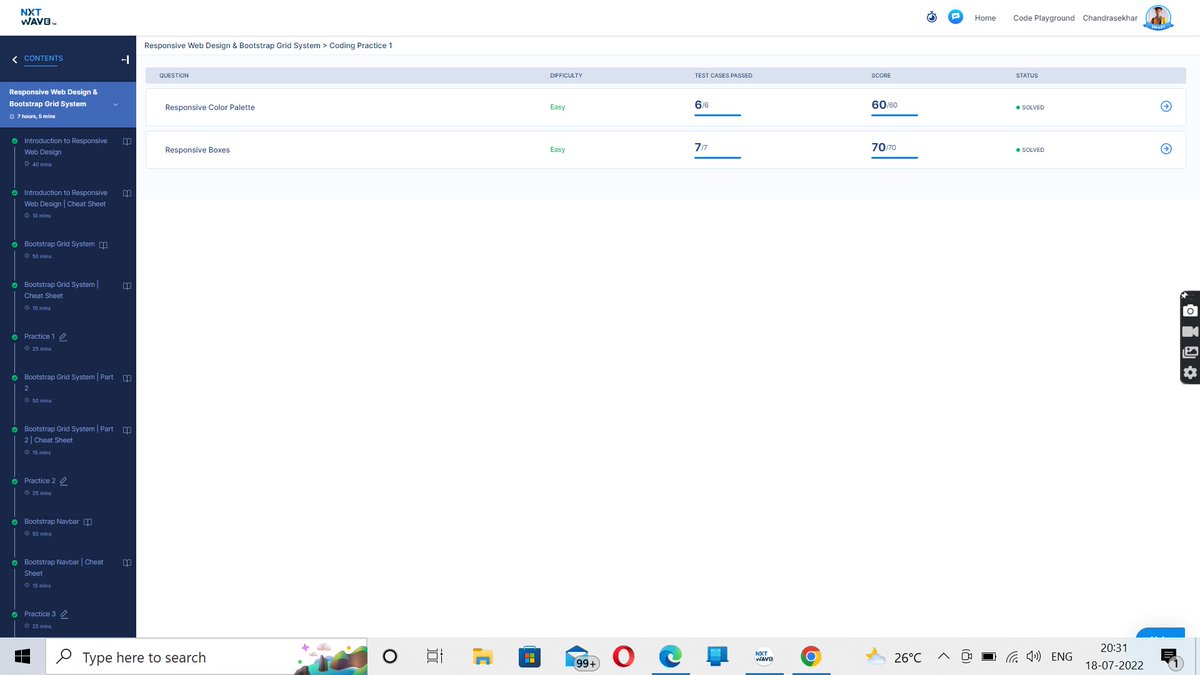
Task: Click the 60/60 score progress bar
Action: coord(894,115)
